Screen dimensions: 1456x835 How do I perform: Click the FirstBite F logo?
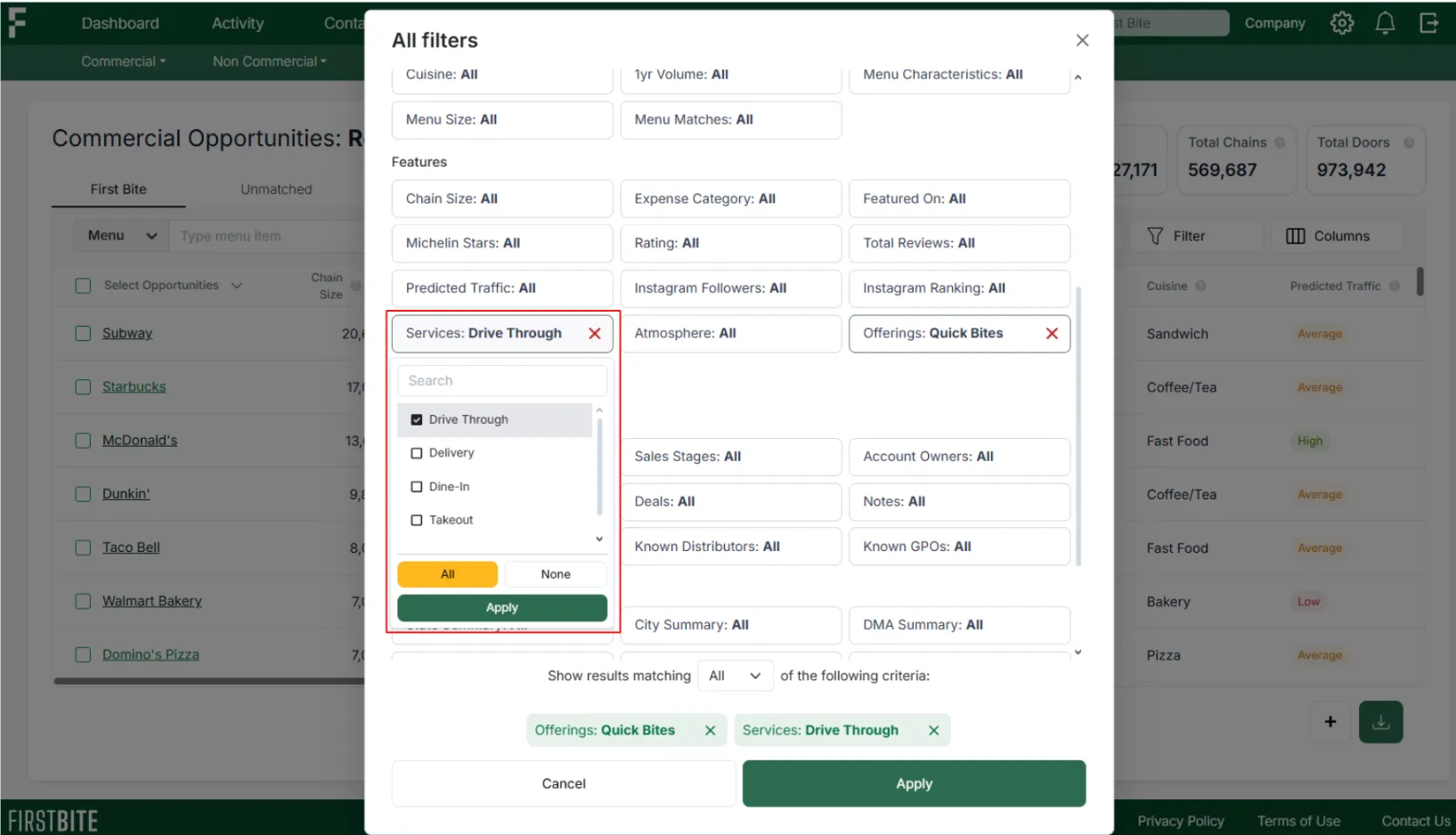click(x=17, y=23)
